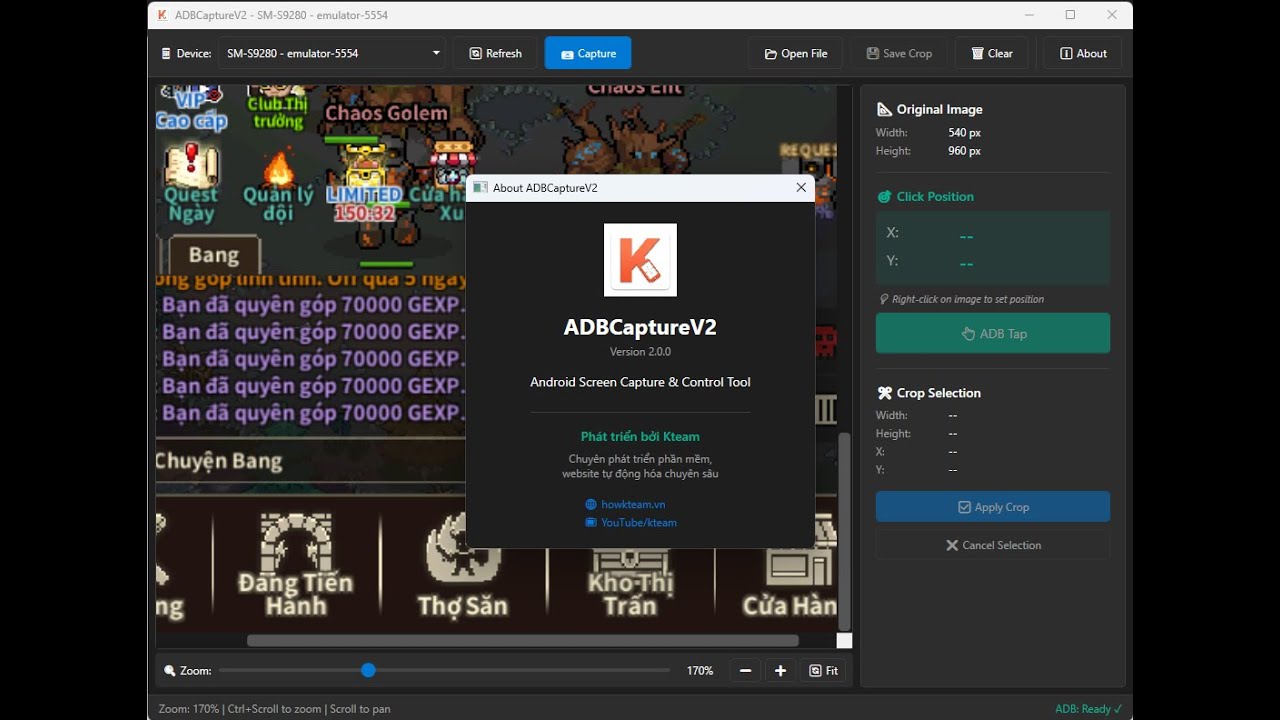
Task: Click the VIP Cao cấp icon in image
Action: (192, 110)
